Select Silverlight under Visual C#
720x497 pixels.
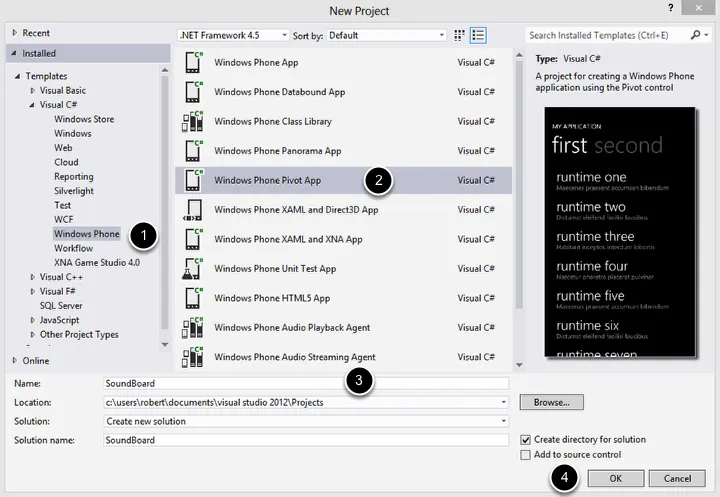click(x=76, y=191)
